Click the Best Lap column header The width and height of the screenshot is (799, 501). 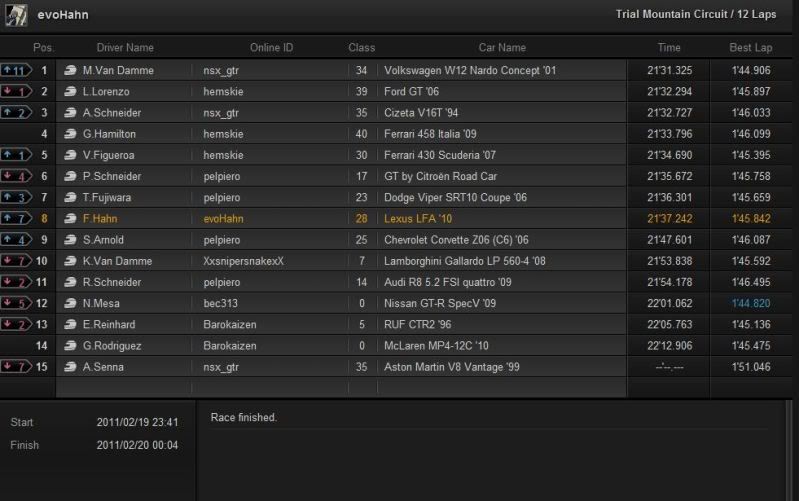[751, 48]
